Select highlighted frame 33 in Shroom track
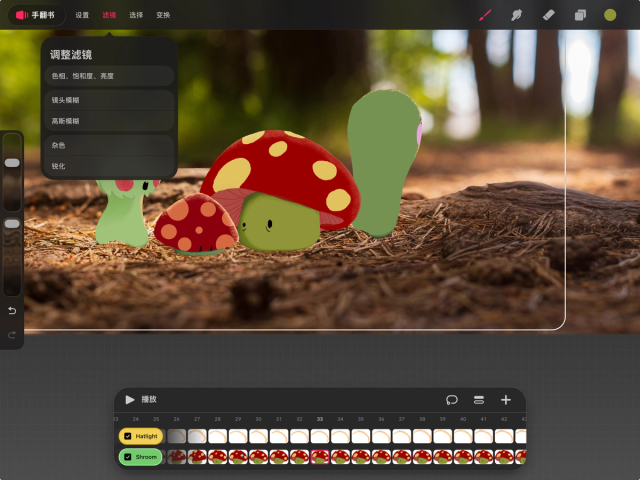 click(320, 456)
